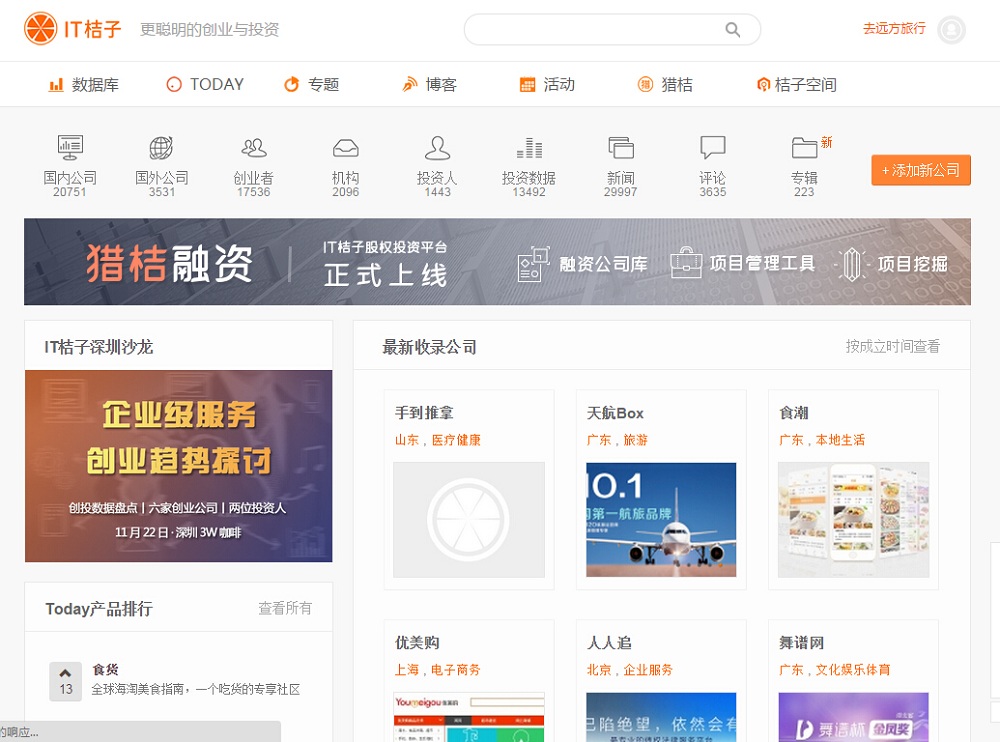This screenshot has height=742, width=1000.
Task: Open the 优美购 website thumbnail
Action: [469, 717]
